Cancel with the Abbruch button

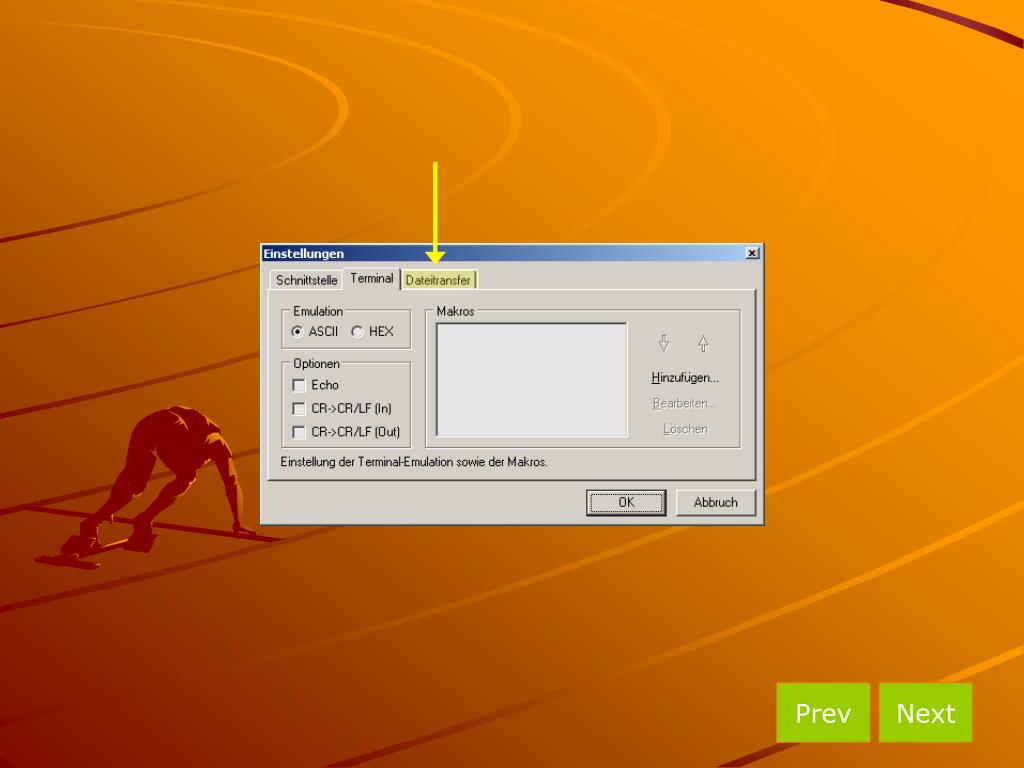tap(716, 502)
